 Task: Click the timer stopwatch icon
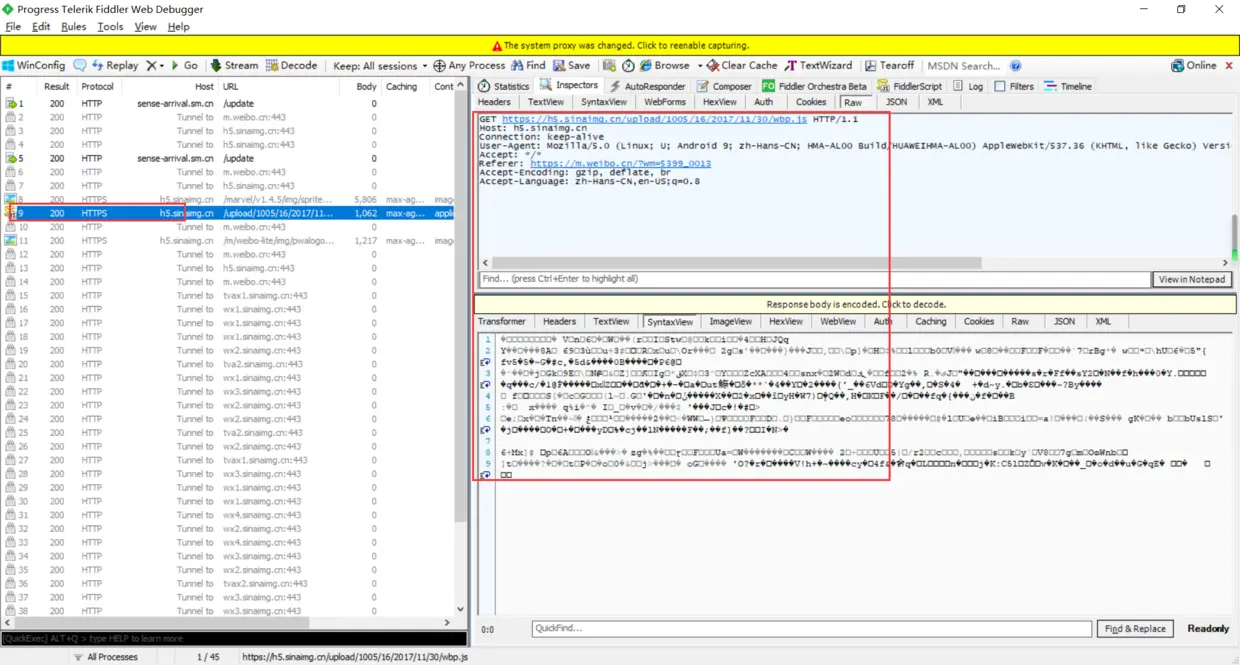pyautogui.click(x=628, y=65)
